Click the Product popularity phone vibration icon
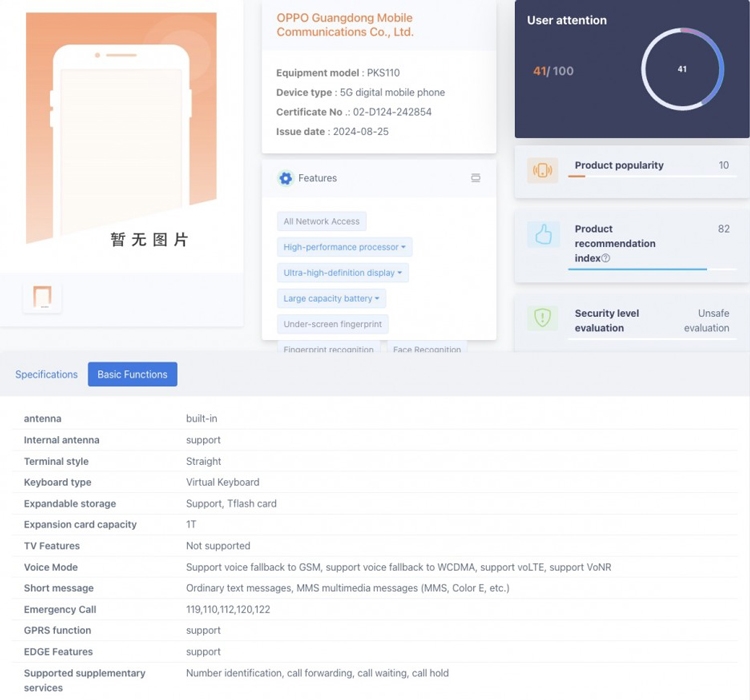 pyautogui.click(x=542, y=170)
